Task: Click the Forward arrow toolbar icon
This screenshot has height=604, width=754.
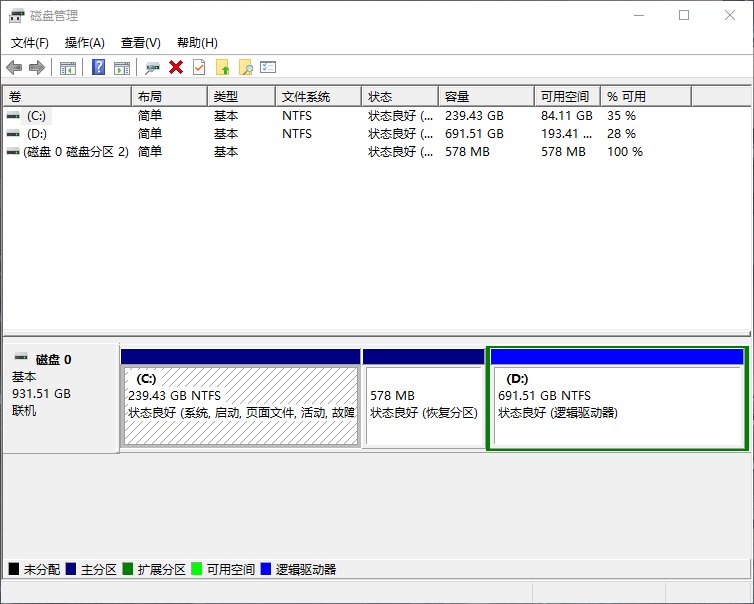Action: tap(37, 67)
